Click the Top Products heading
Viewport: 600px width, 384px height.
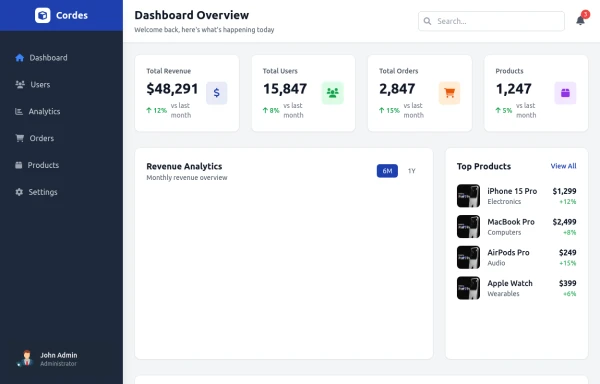tap(484, 166)
